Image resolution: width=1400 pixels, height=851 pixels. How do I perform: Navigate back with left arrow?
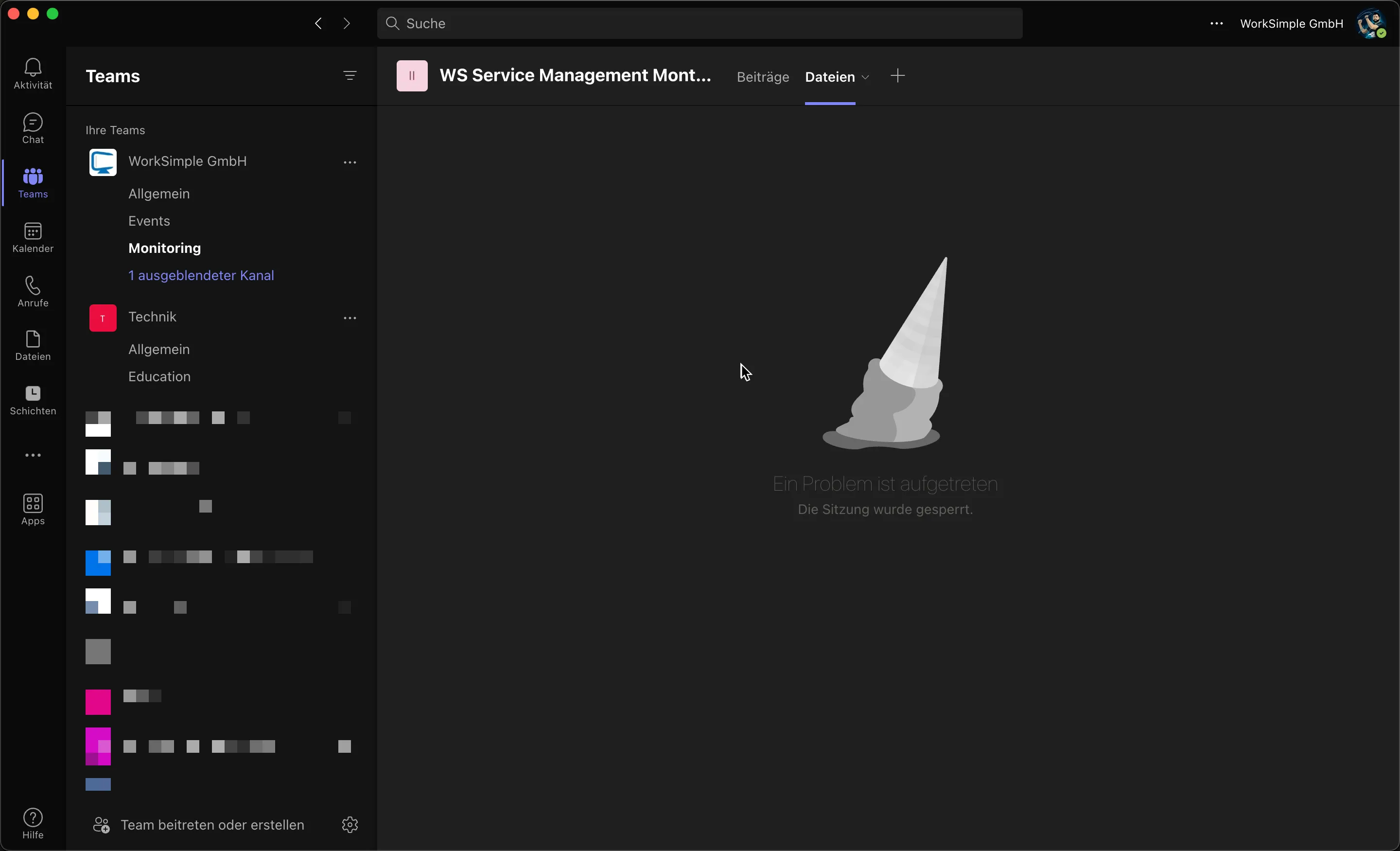[319, 23]
